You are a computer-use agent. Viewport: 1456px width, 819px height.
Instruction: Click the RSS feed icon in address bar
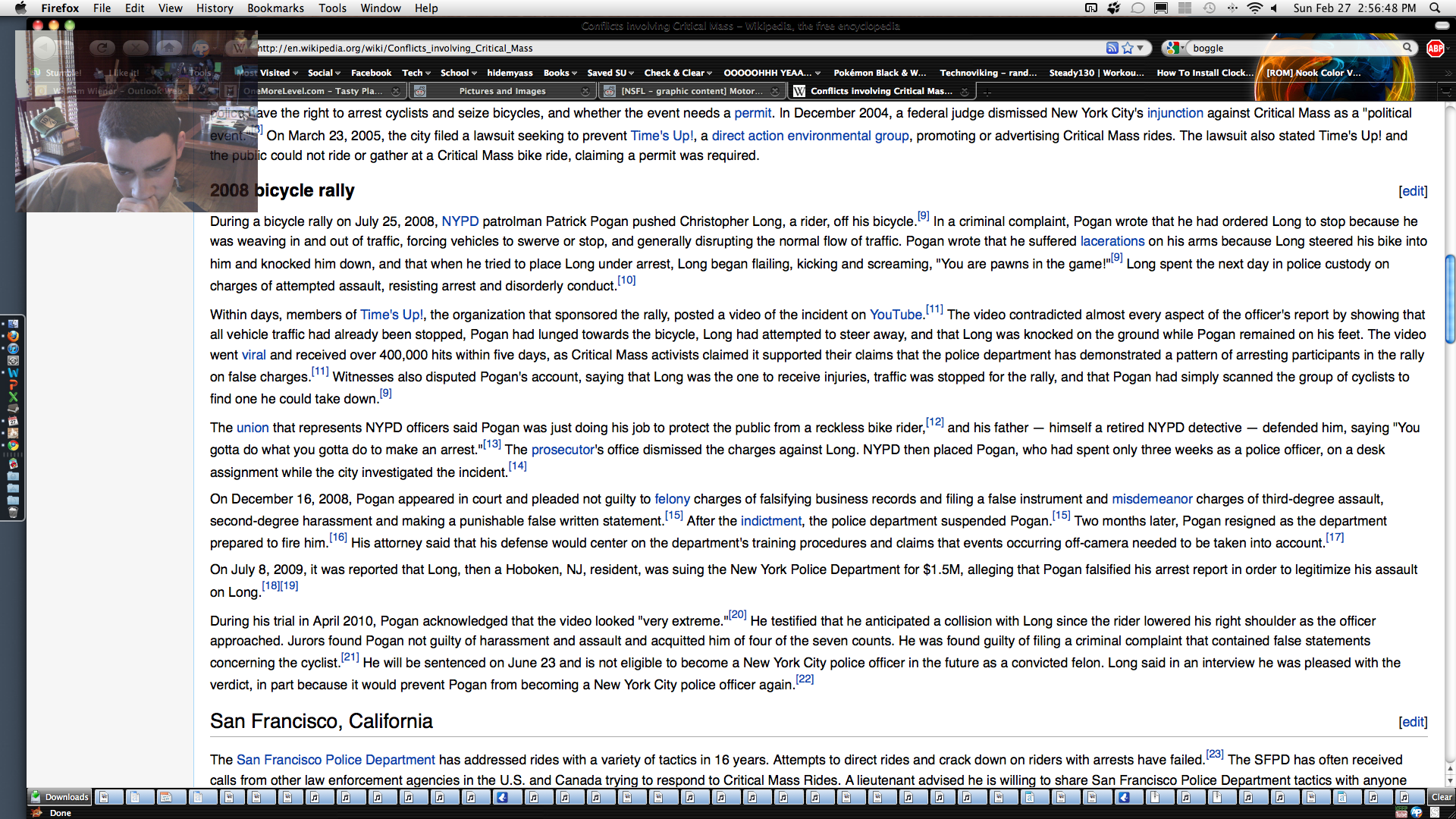point(1112,48)
